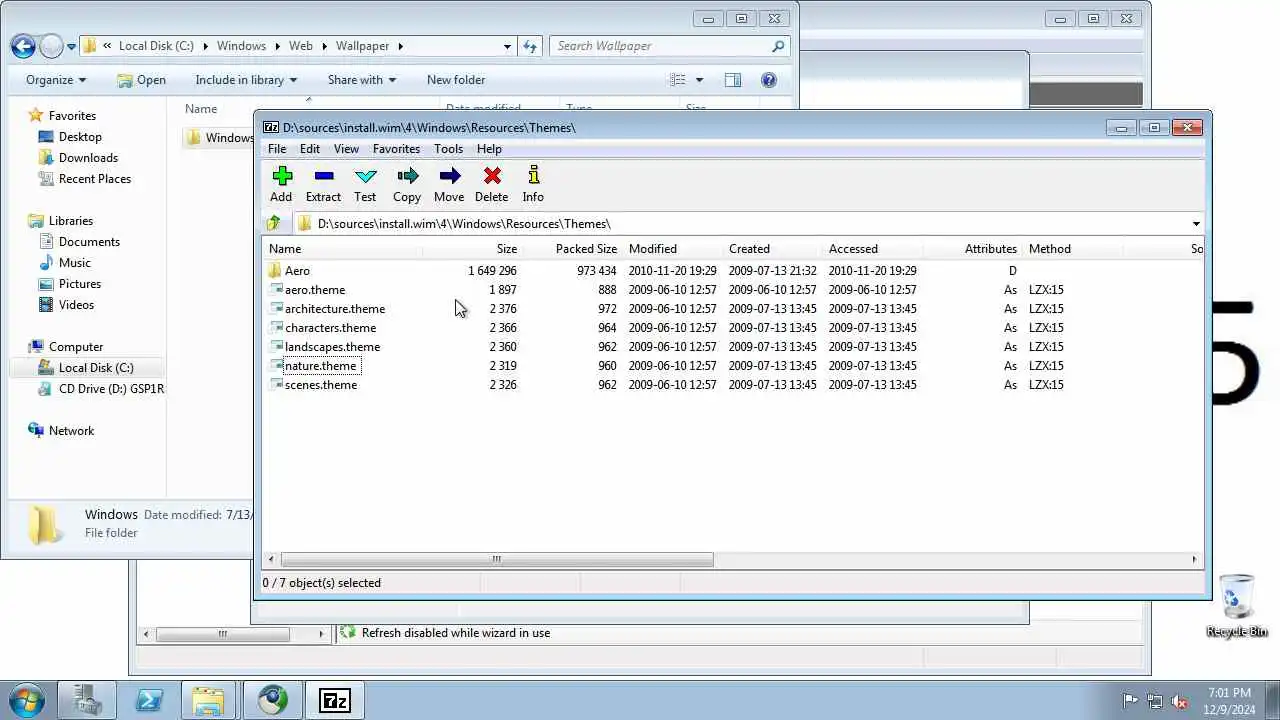The height and width of the screenshot is (720, 1280).
Task: Open the 7-Zip Edit menu
Action: point(310,149)
